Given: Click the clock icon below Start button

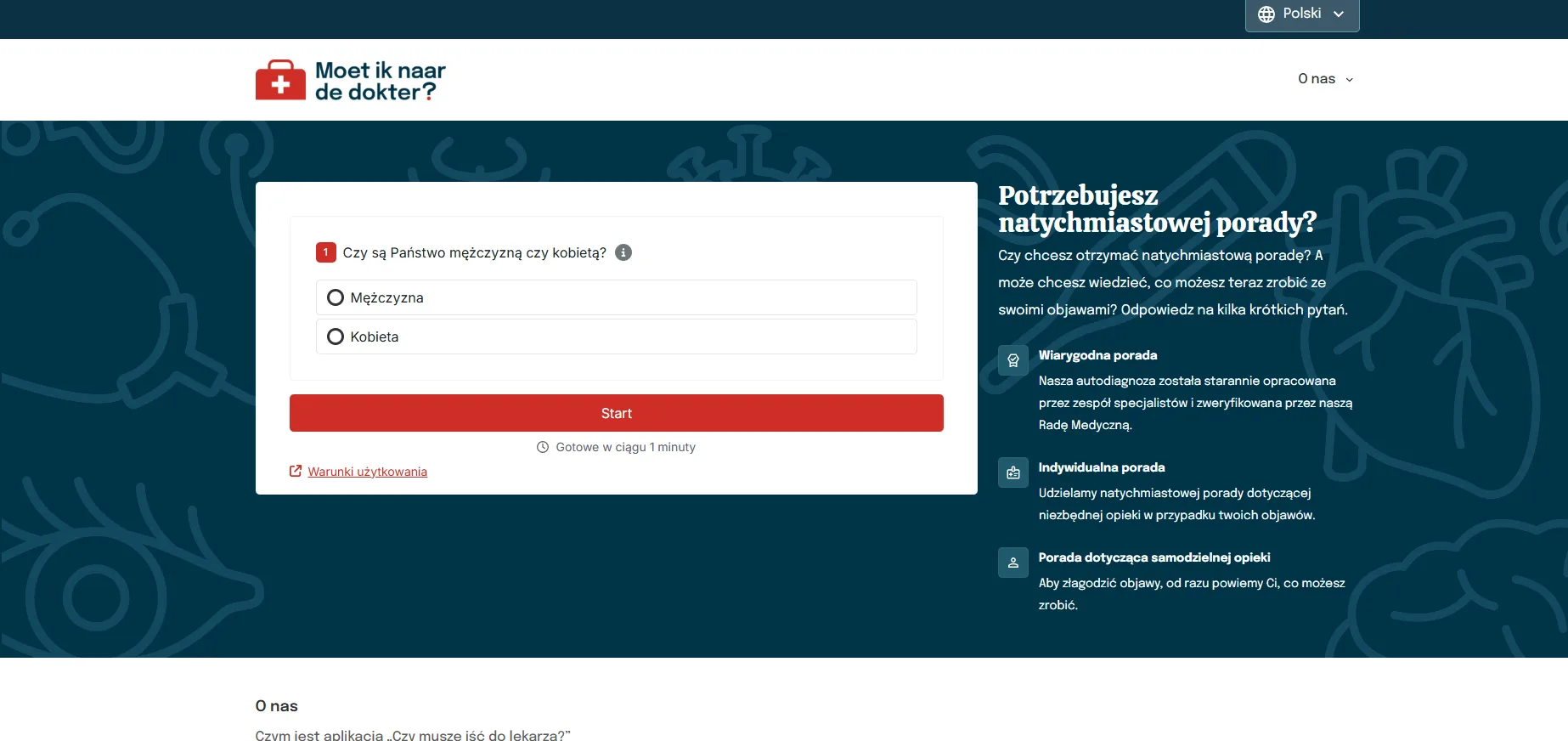Looking at the screenshot, I should [x=543, y=447].
